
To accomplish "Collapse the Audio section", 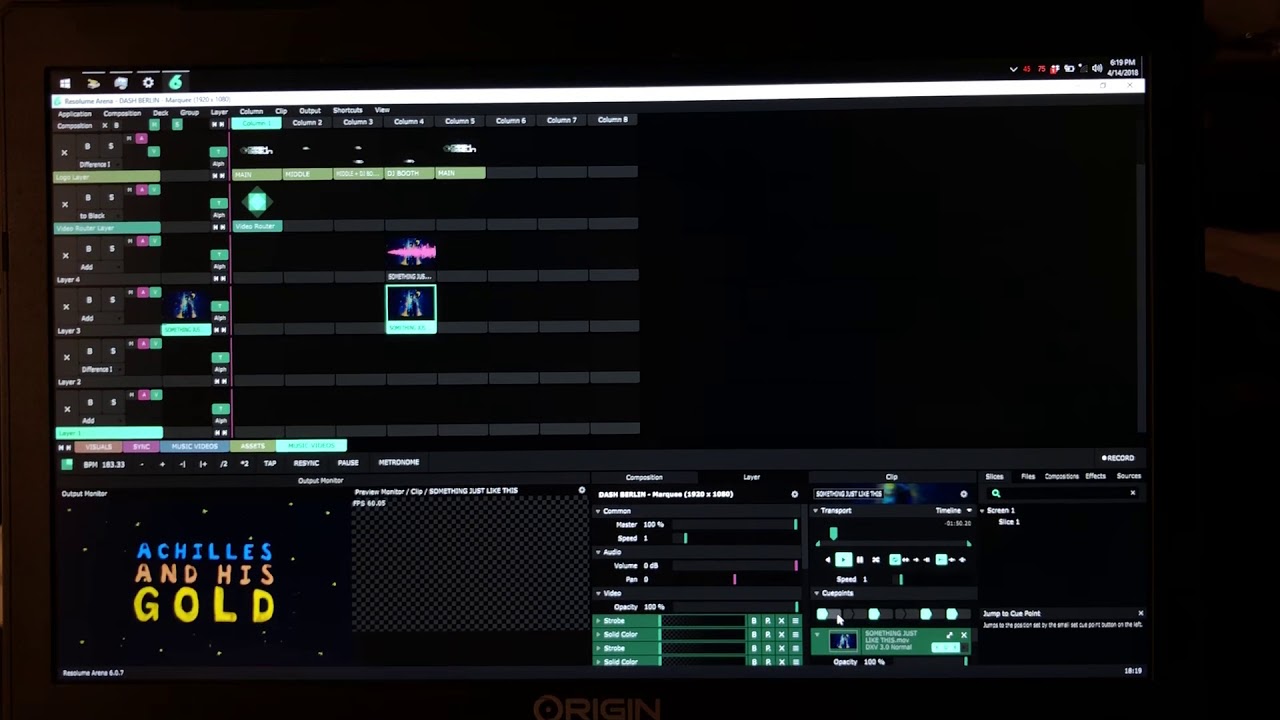I will (598, 552).
